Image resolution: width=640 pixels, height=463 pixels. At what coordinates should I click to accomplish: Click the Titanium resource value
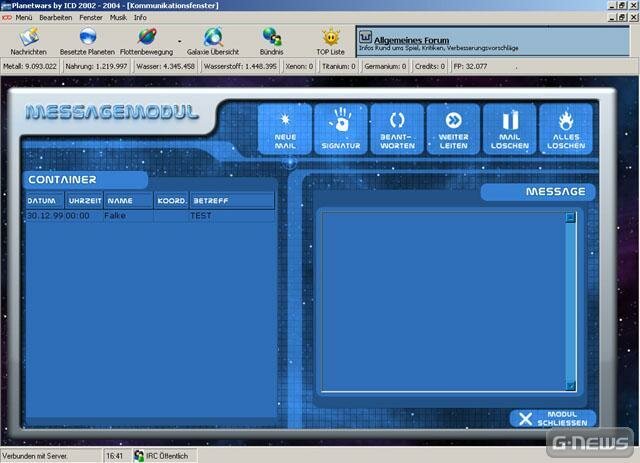[x=338, y=66]
